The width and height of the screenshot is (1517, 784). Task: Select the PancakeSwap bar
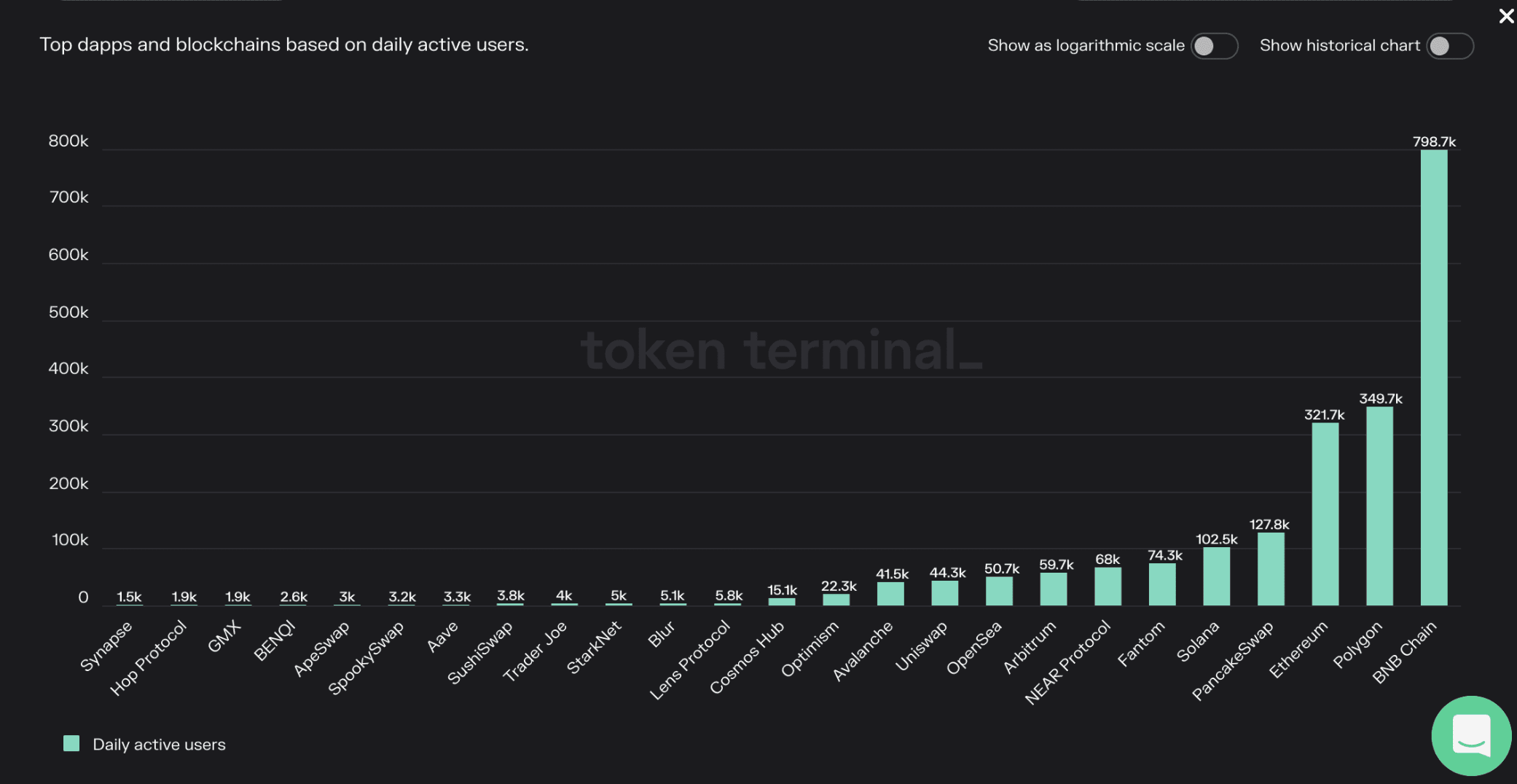coord(1271,569)
